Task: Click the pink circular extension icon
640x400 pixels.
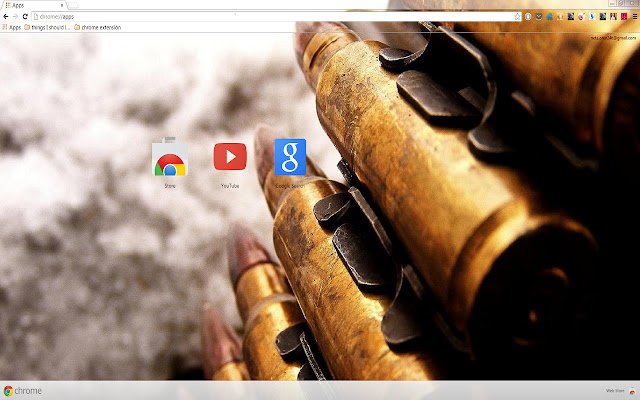Action: point(581,16)
